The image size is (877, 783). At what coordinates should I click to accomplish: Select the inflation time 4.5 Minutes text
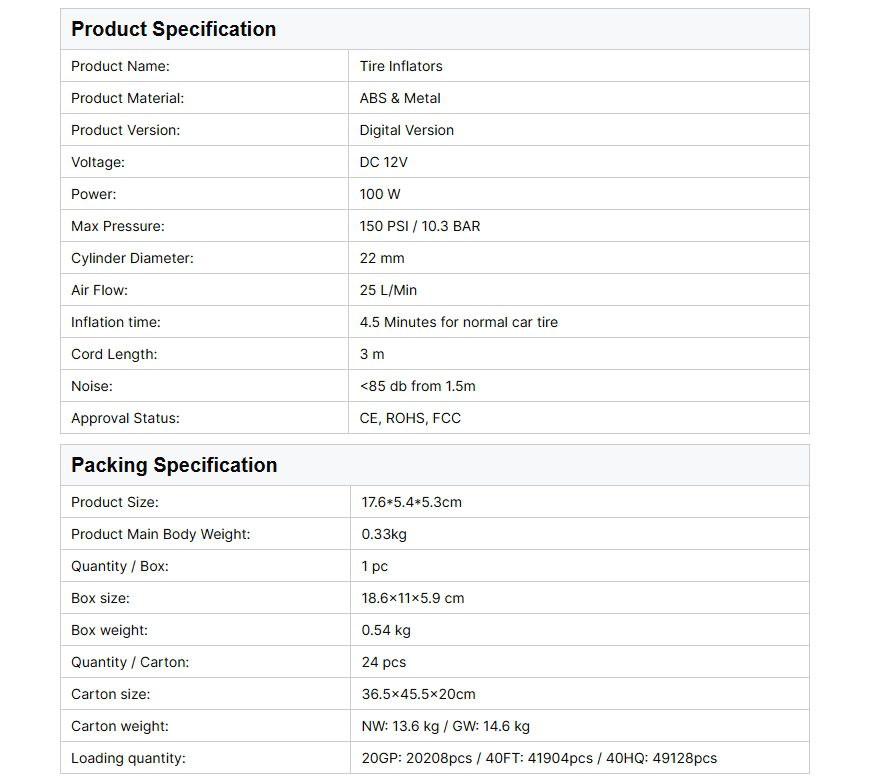[x=459, y=322]
